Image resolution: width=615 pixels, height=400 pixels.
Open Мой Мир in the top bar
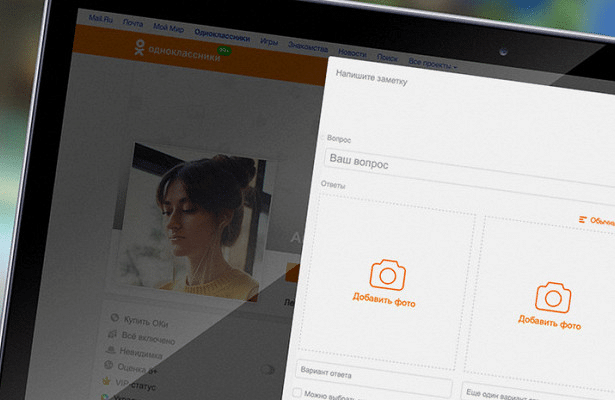(168, 27)
